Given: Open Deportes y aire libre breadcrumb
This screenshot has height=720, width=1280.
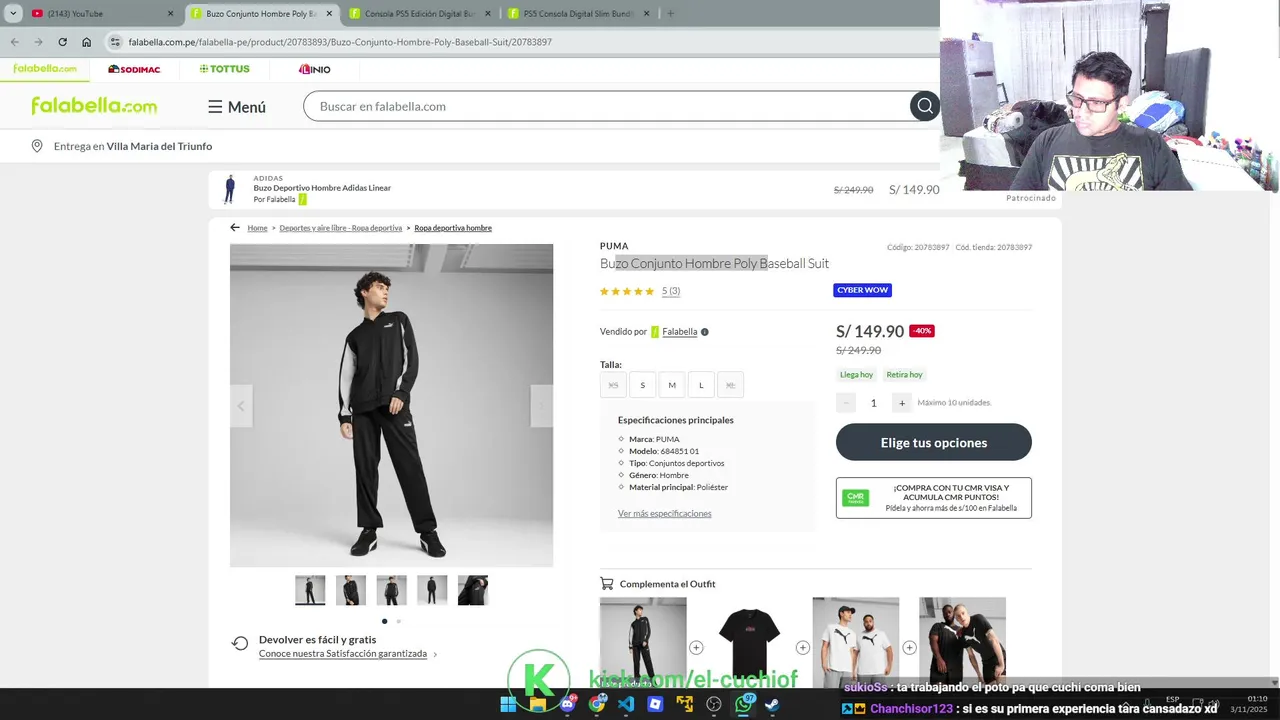Looking at the screenshot, I should pyautogui.click(x=340, y=228).
